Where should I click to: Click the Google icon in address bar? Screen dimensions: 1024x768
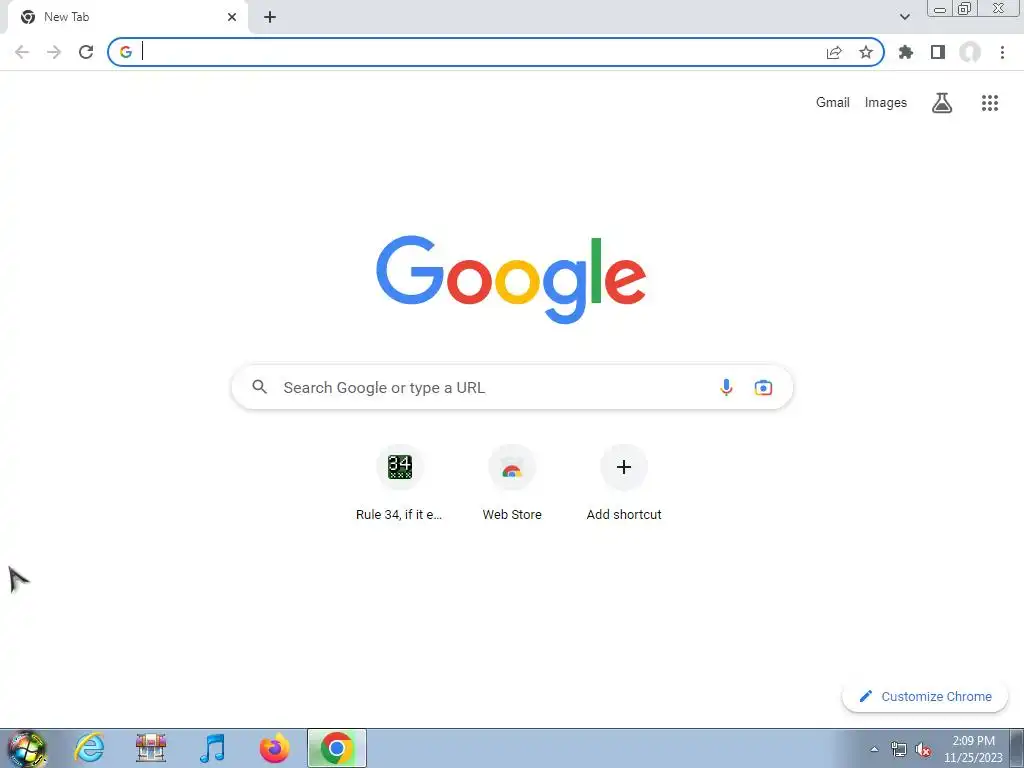click(126, 52)
